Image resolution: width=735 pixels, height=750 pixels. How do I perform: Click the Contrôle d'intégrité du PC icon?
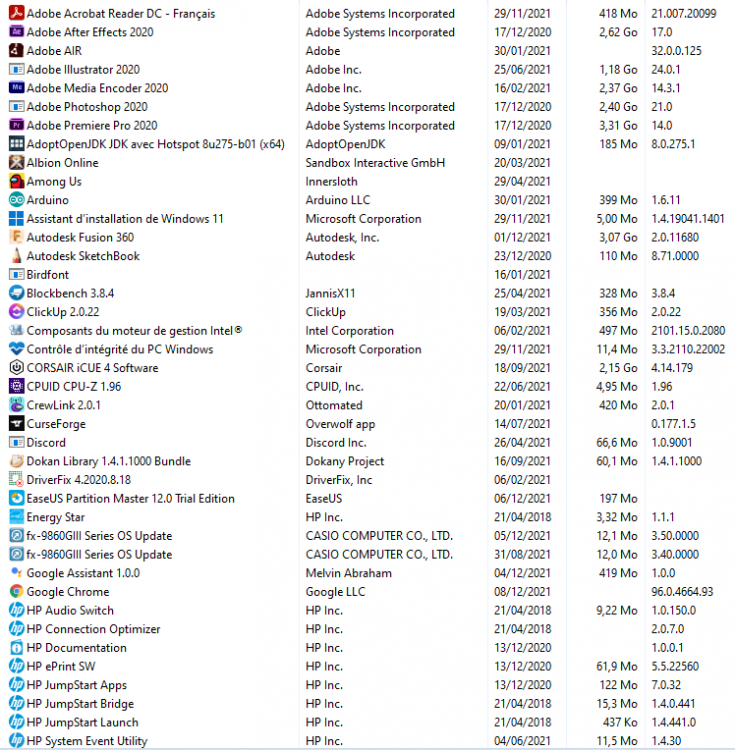[x=16, y=349]
